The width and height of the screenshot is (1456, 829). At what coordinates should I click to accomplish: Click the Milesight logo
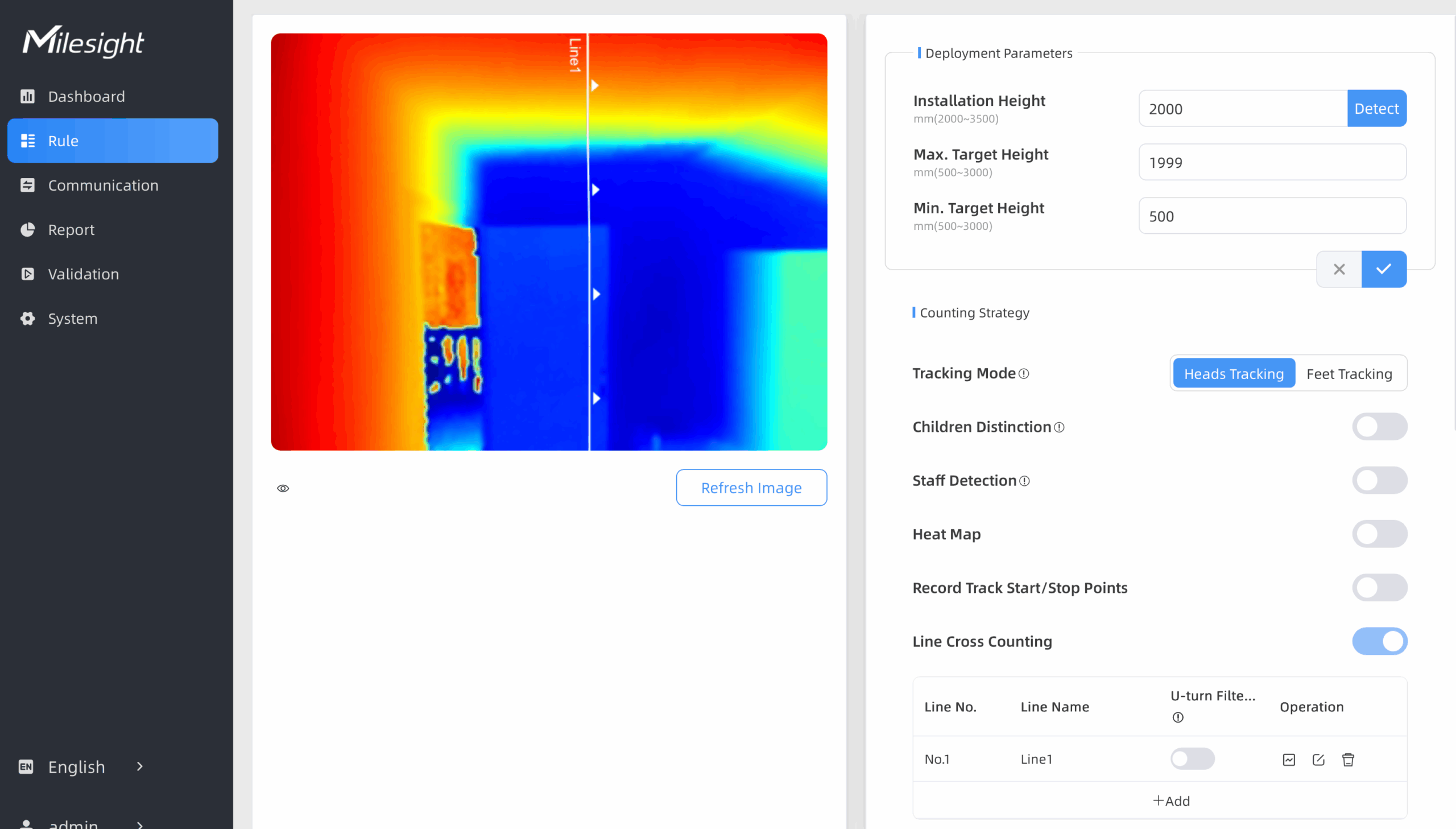click(x=83, y=42)
